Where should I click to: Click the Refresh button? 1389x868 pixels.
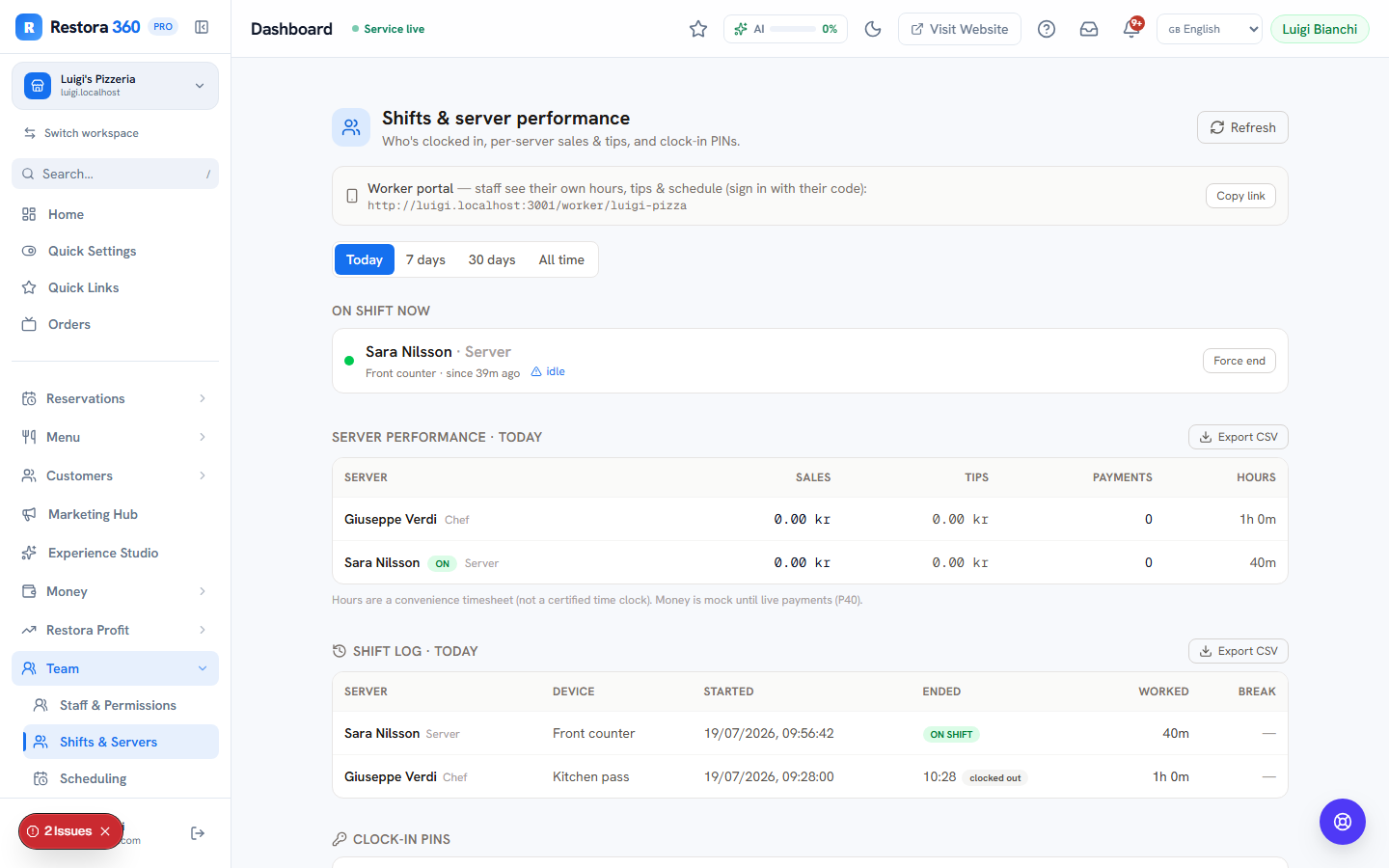(1242, 127)
